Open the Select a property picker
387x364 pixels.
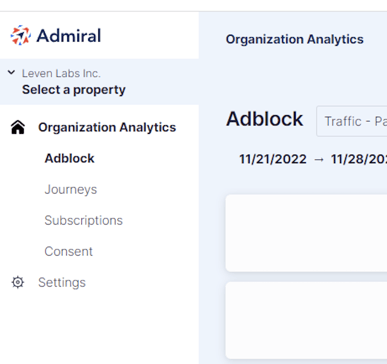pyautogui.click(x=74, y=90)
